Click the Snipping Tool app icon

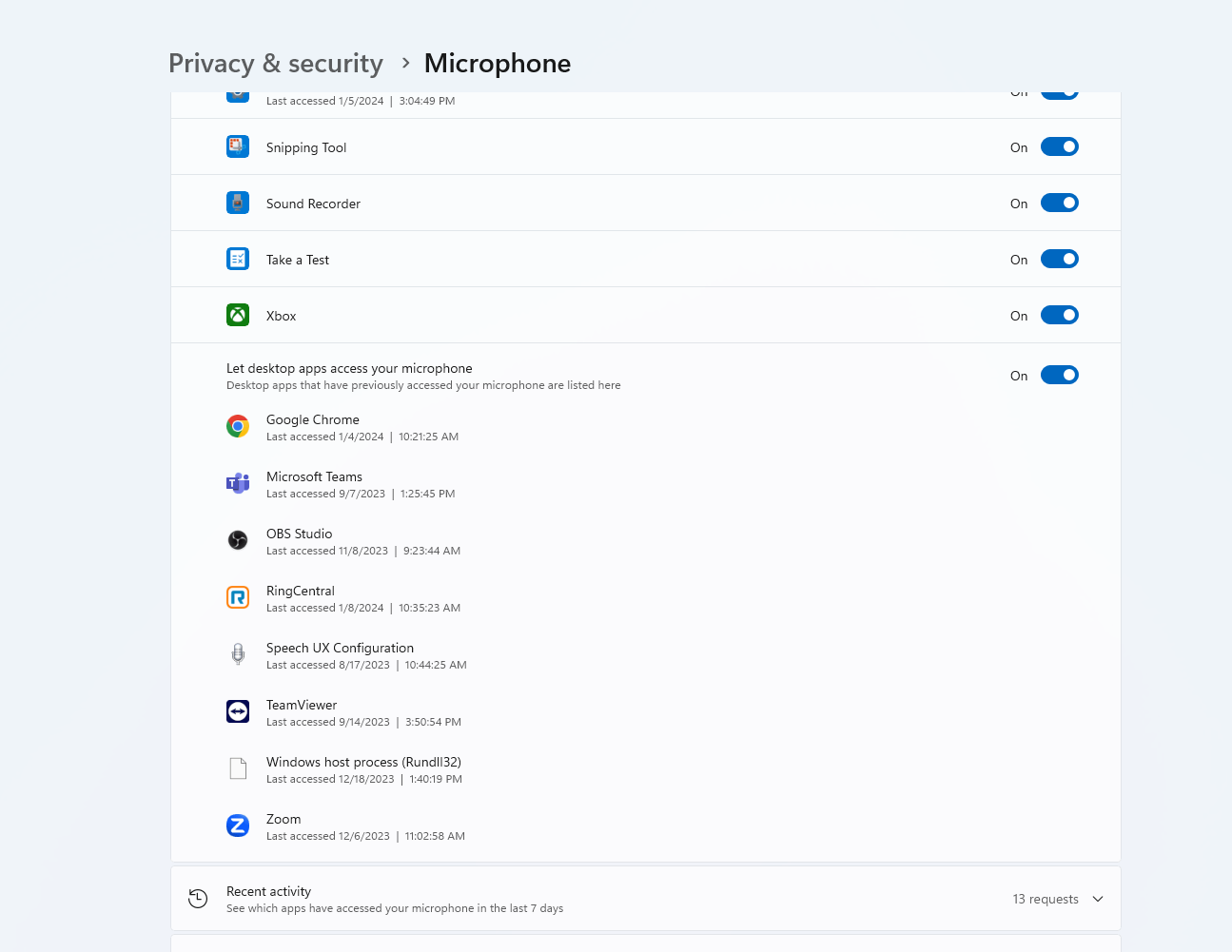(x=238, y=146)
